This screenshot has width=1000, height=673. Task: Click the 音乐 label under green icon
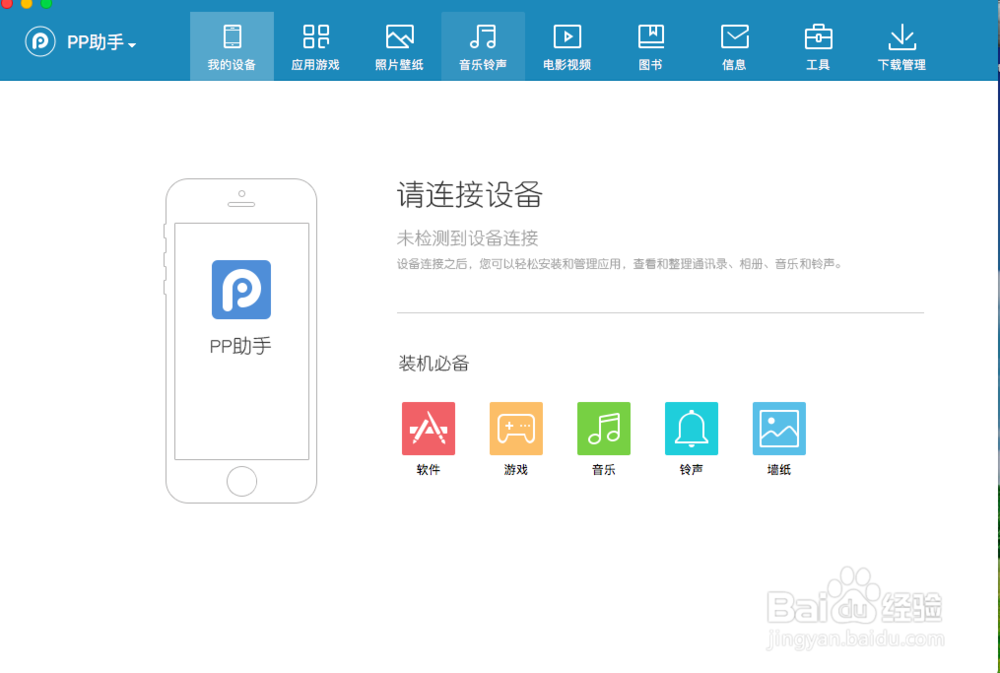(x=604, y=470)
